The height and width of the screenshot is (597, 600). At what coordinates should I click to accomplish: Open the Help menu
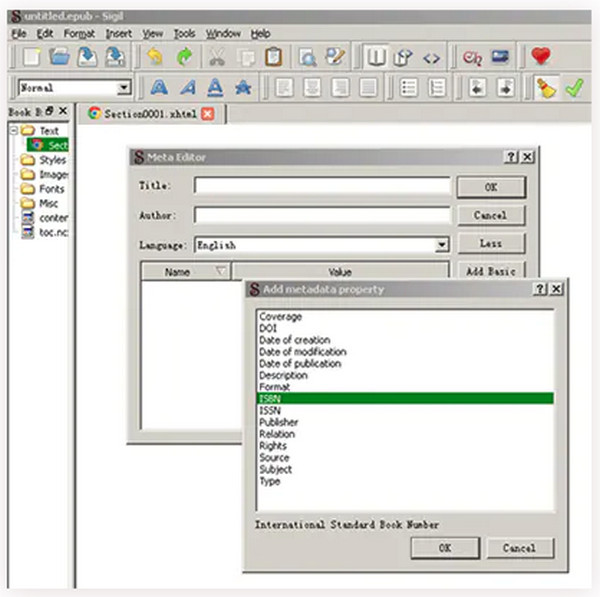tap(261, 34)
